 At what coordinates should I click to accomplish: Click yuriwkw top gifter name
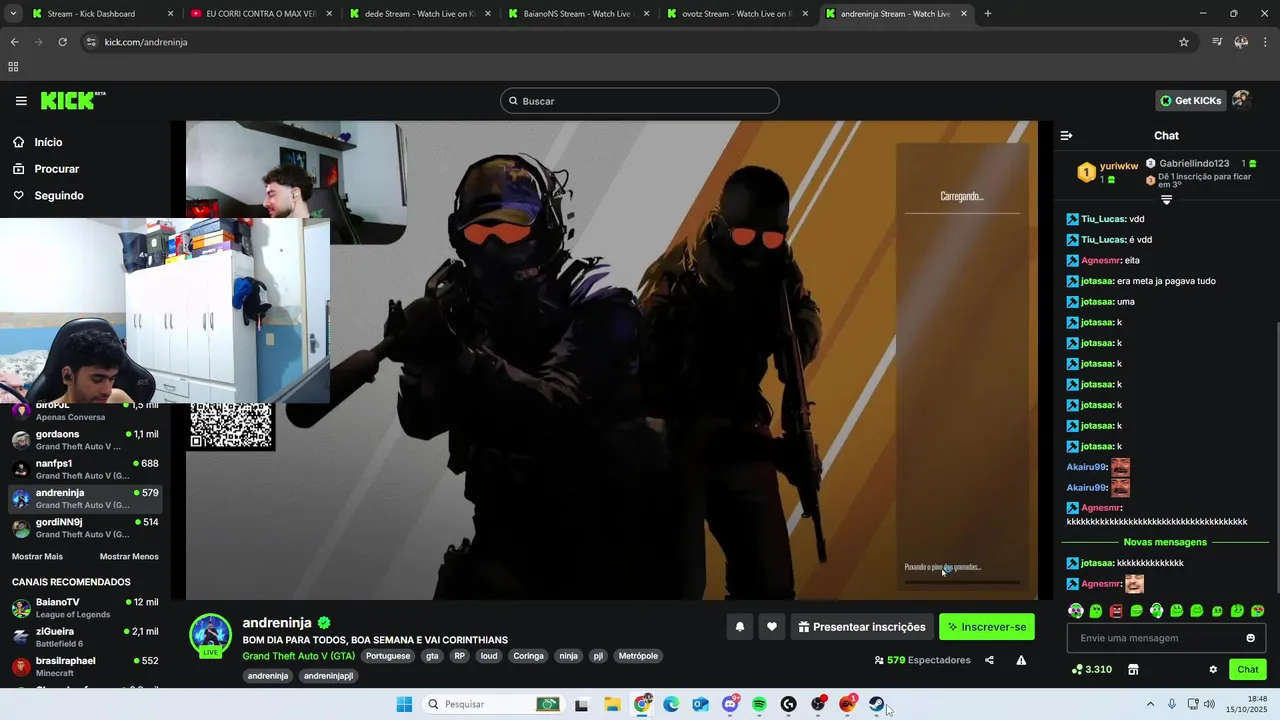(x=1119, y=166)
